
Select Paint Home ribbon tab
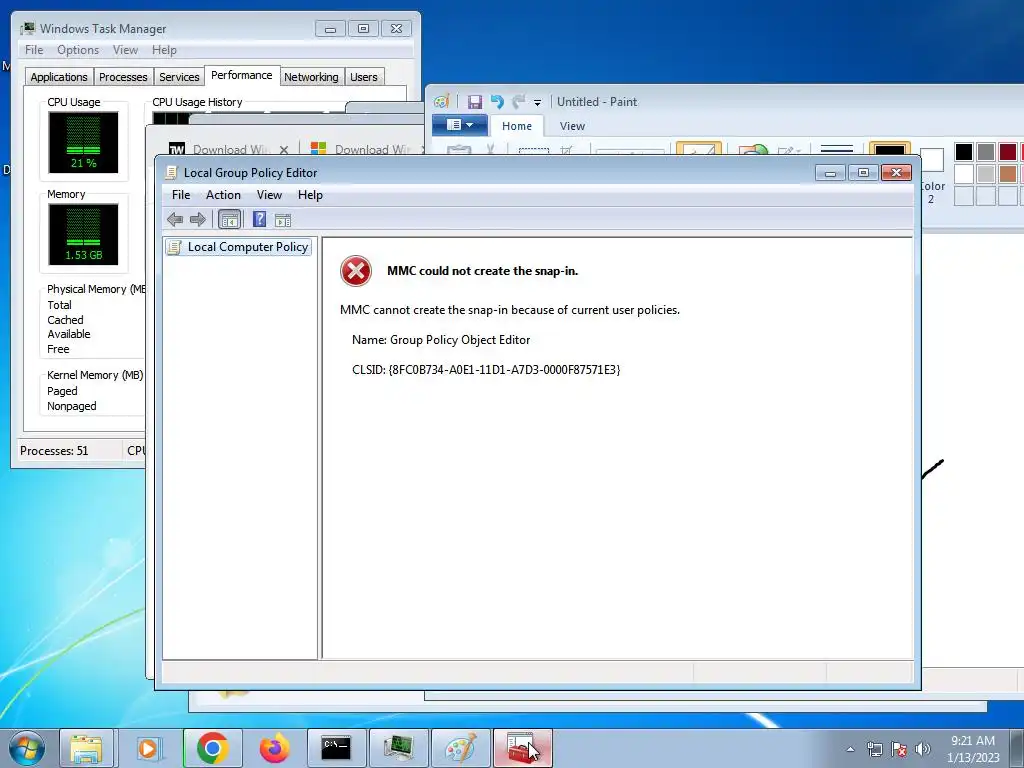517,126
